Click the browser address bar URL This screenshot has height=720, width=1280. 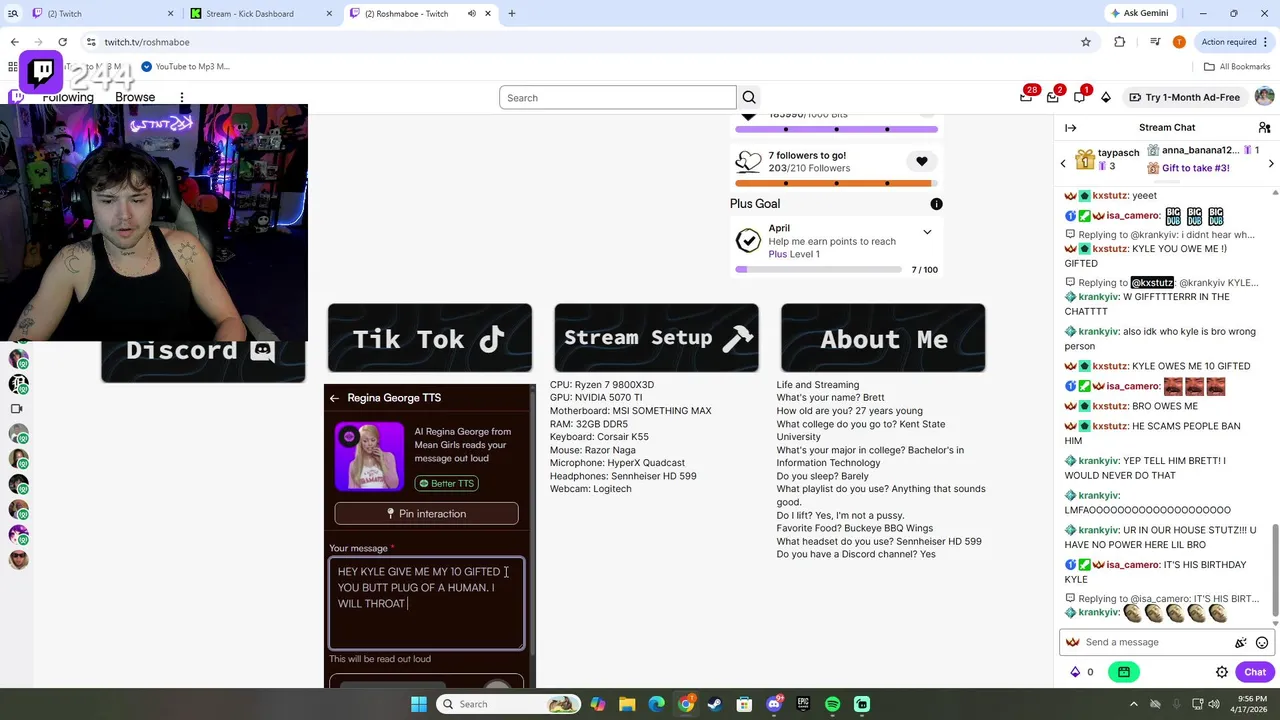[x=146, y=42]
